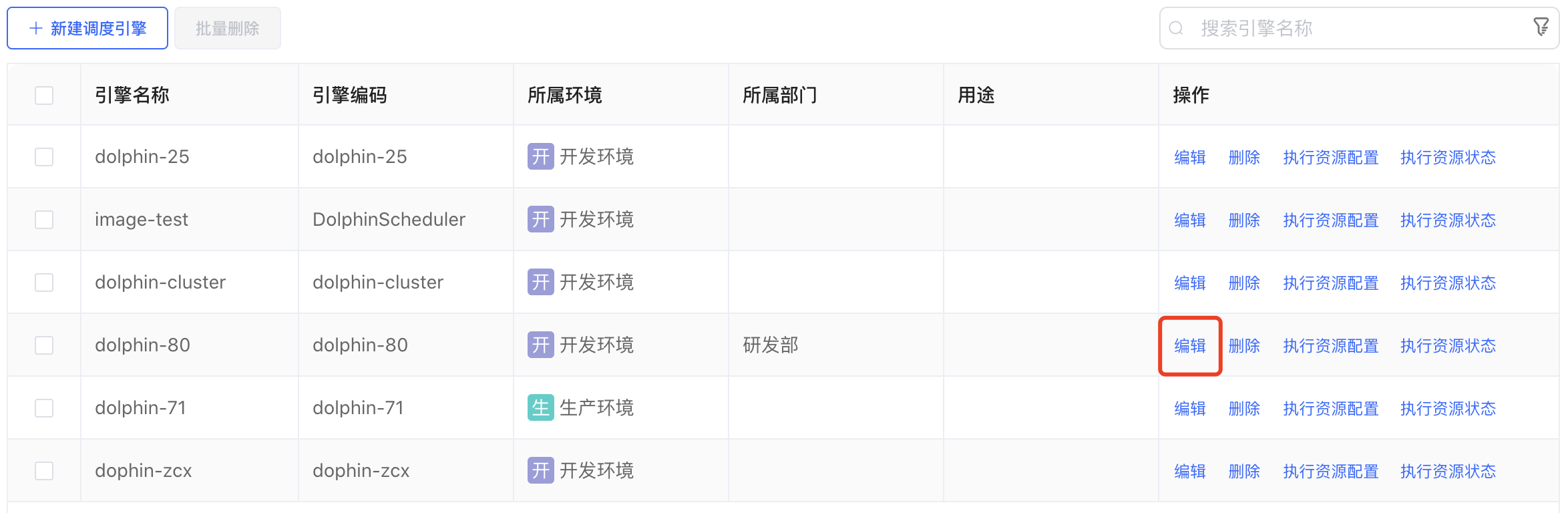Screen dimensions: 1568x513
Task: Click 删除 in the dolphin-80 row
Action: 1244,345
